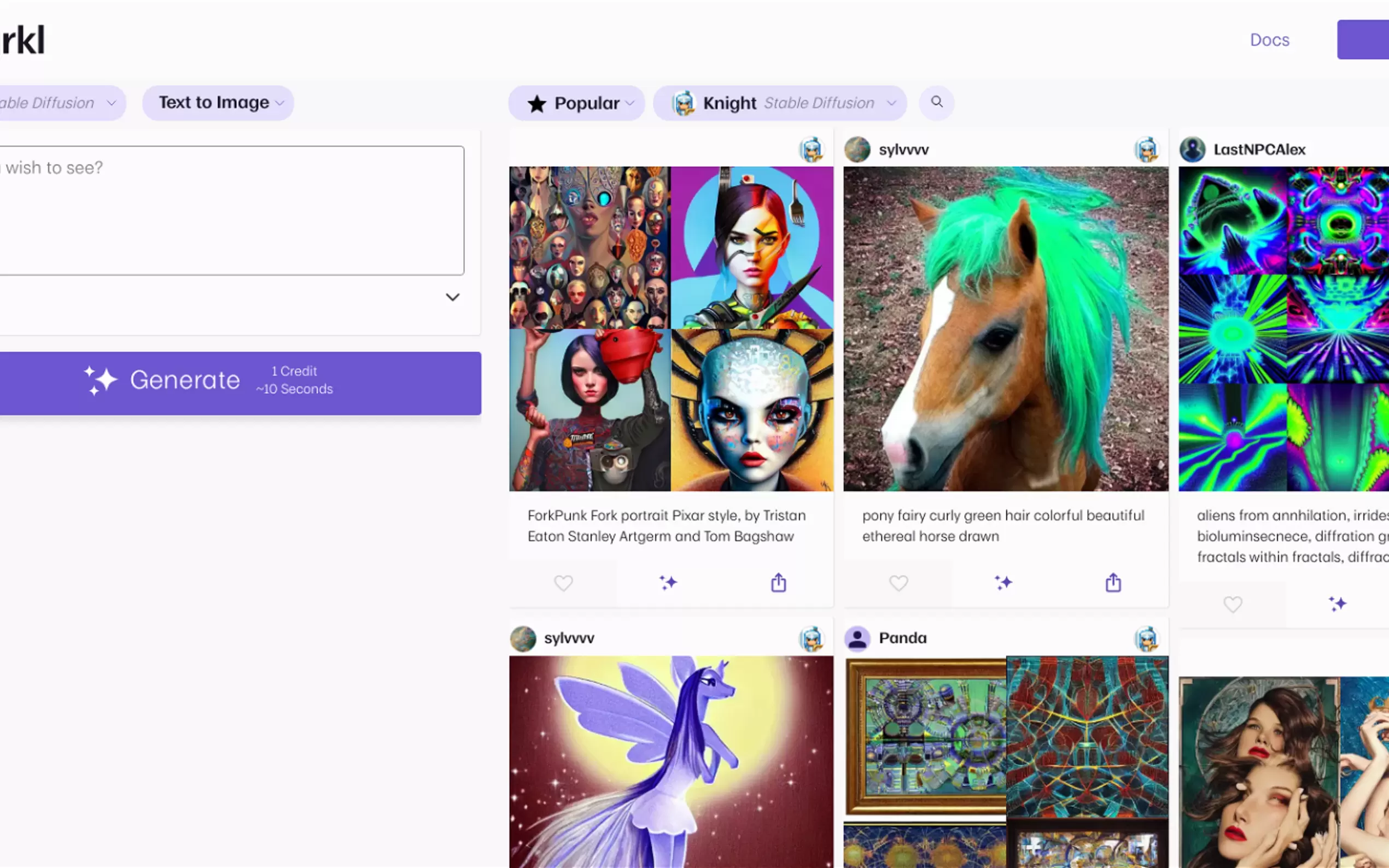Open the Stable Diffusion model selector

coord(57,103)
